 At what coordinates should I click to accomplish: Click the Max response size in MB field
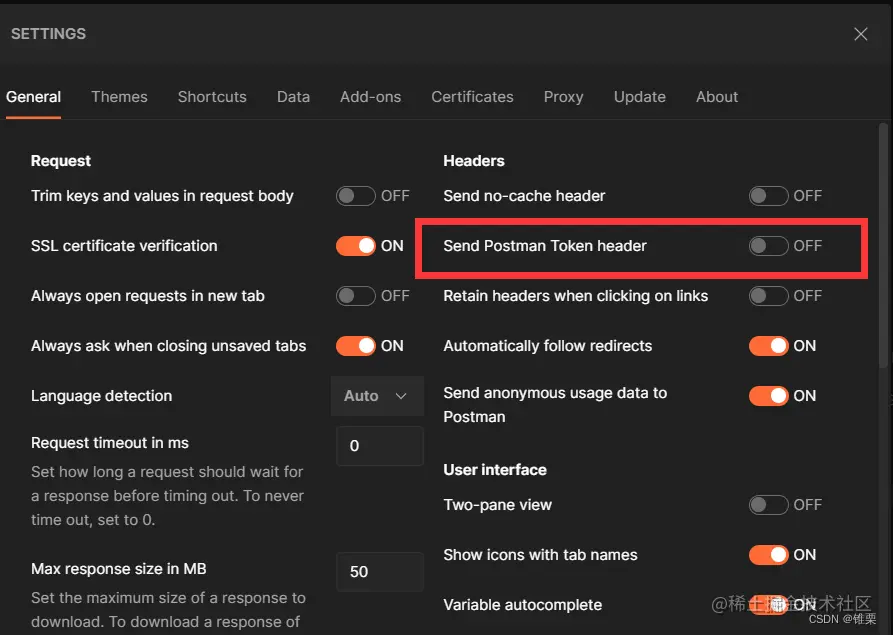pyautogui.click(x=379, y=572)
